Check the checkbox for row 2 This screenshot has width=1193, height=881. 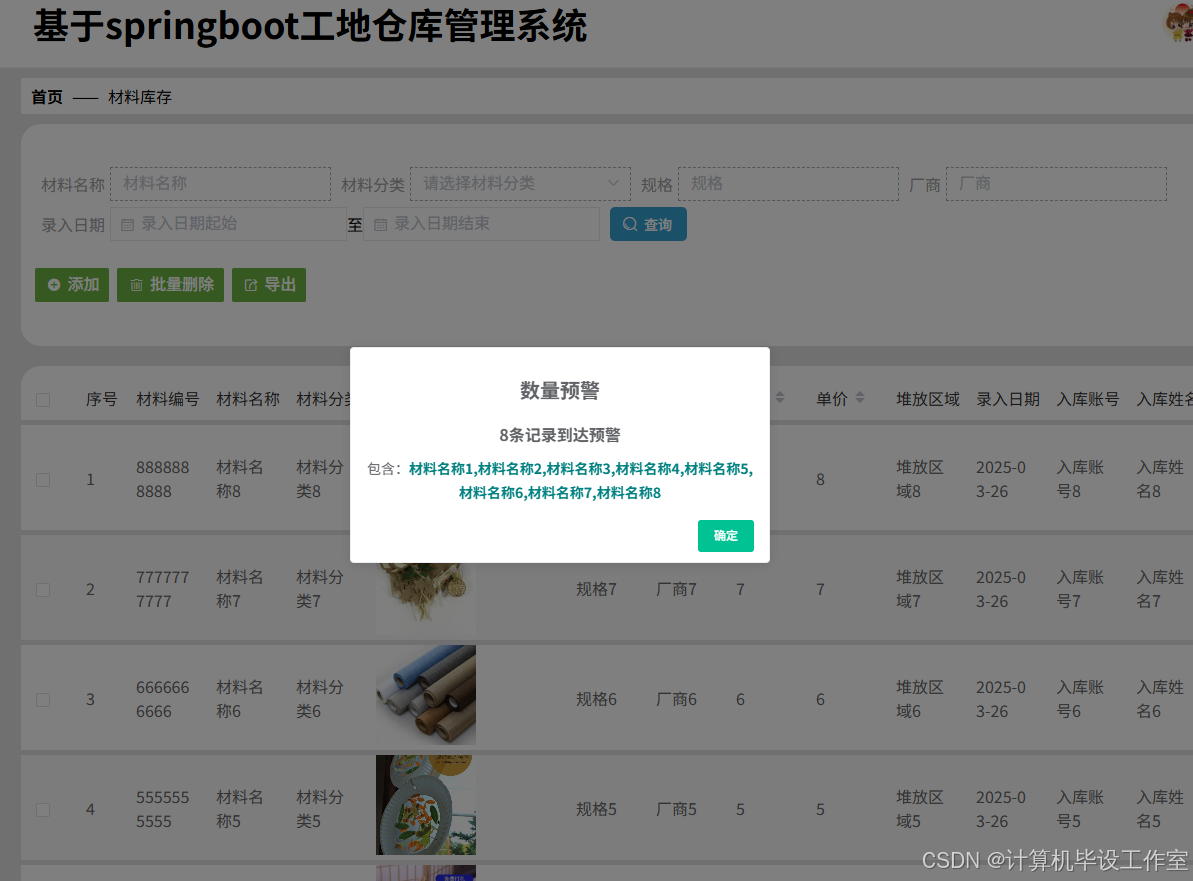[x=43, y=590]
